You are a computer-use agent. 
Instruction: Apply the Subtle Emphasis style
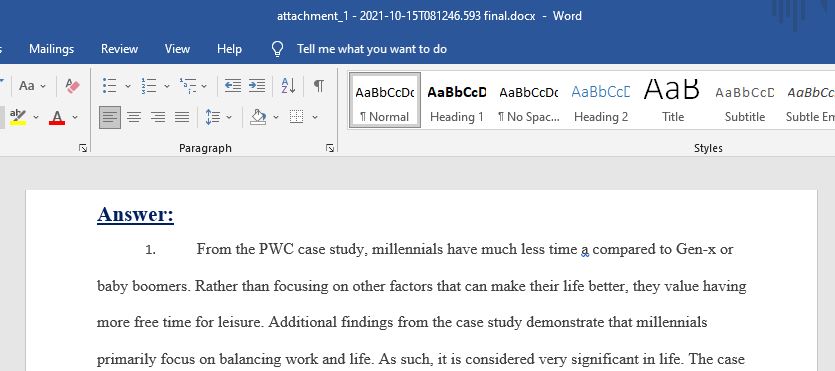coord(810,100)
